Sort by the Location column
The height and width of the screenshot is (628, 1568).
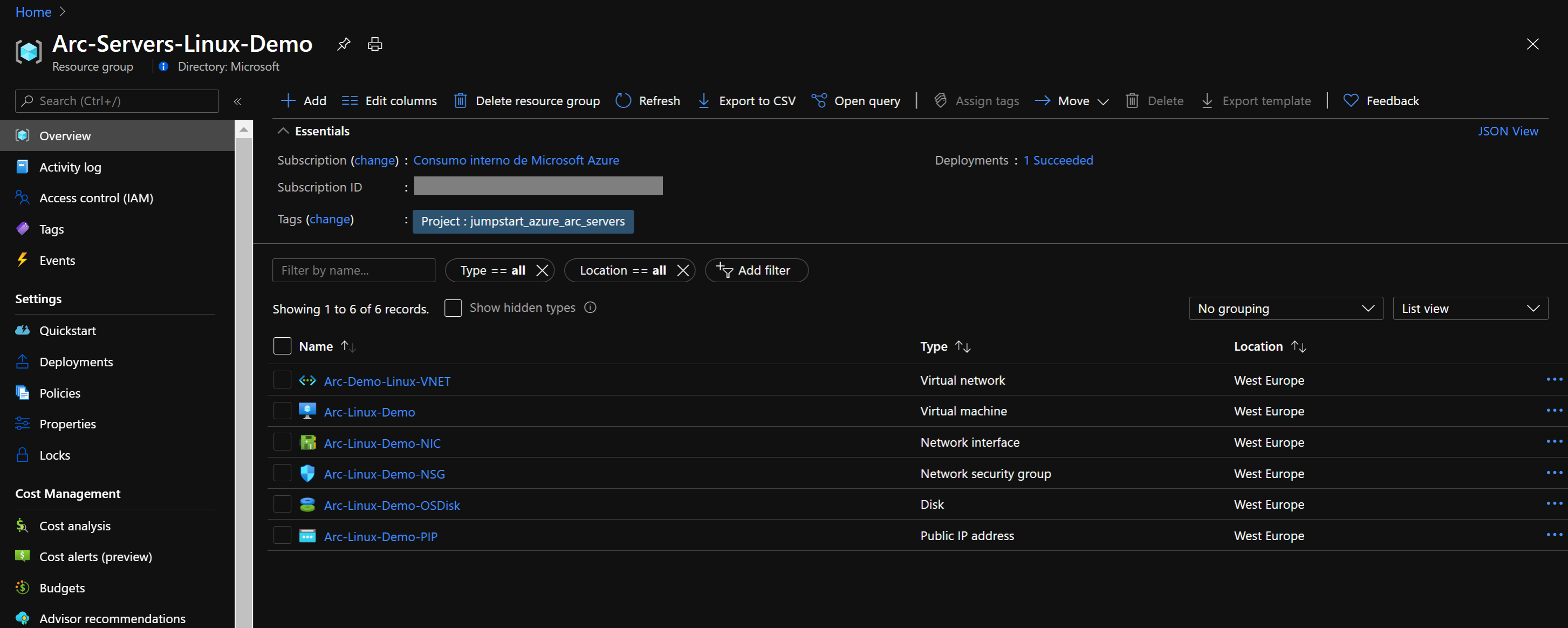pos(1270,346)
